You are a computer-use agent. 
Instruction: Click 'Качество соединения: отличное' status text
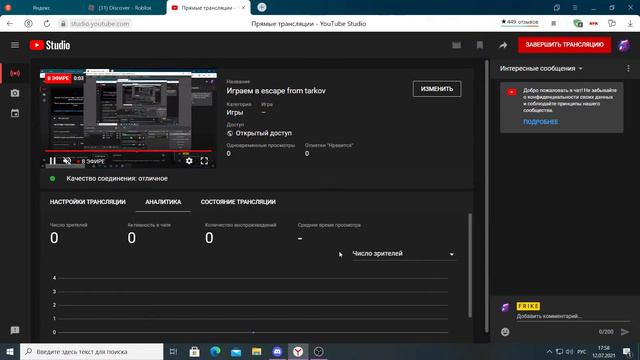pos(117,179)
